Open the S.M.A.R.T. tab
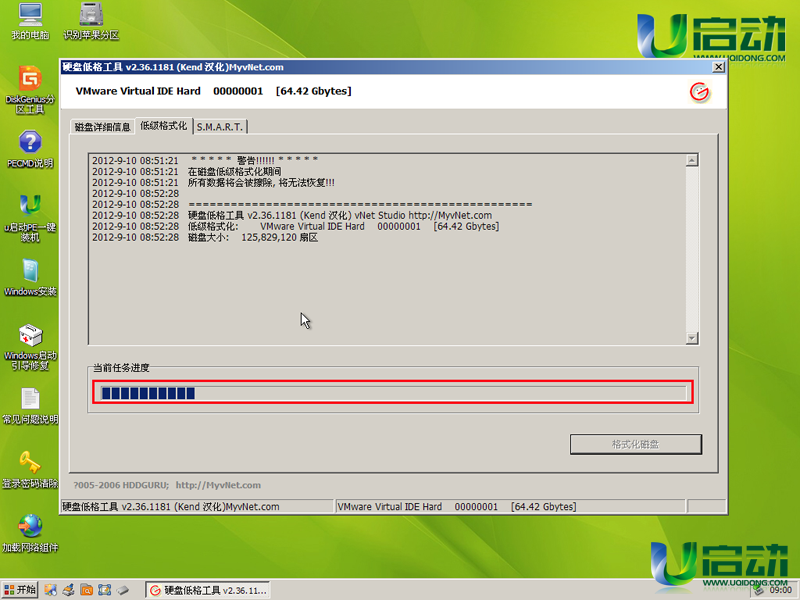 (x=220, y=127)
